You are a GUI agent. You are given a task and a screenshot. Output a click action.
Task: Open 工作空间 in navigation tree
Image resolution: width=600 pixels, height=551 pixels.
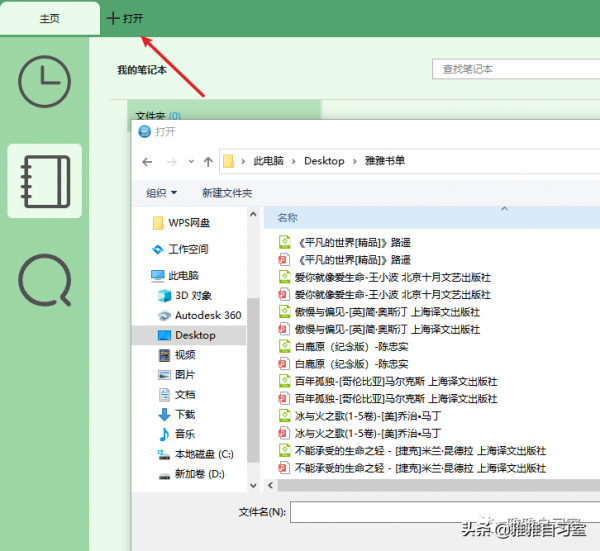tap(180, 249)
